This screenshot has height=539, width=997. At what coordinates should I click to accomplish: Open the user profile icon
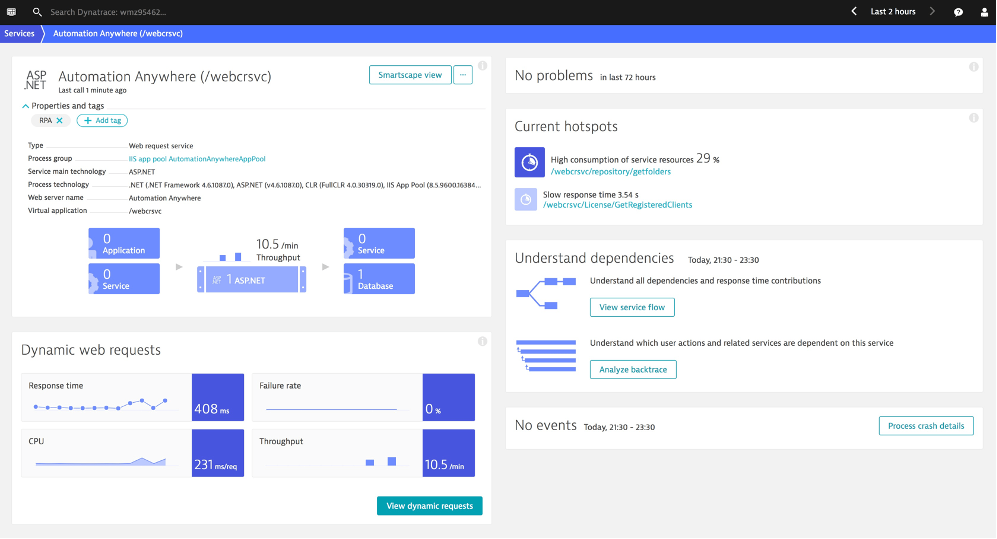point(984,12)
